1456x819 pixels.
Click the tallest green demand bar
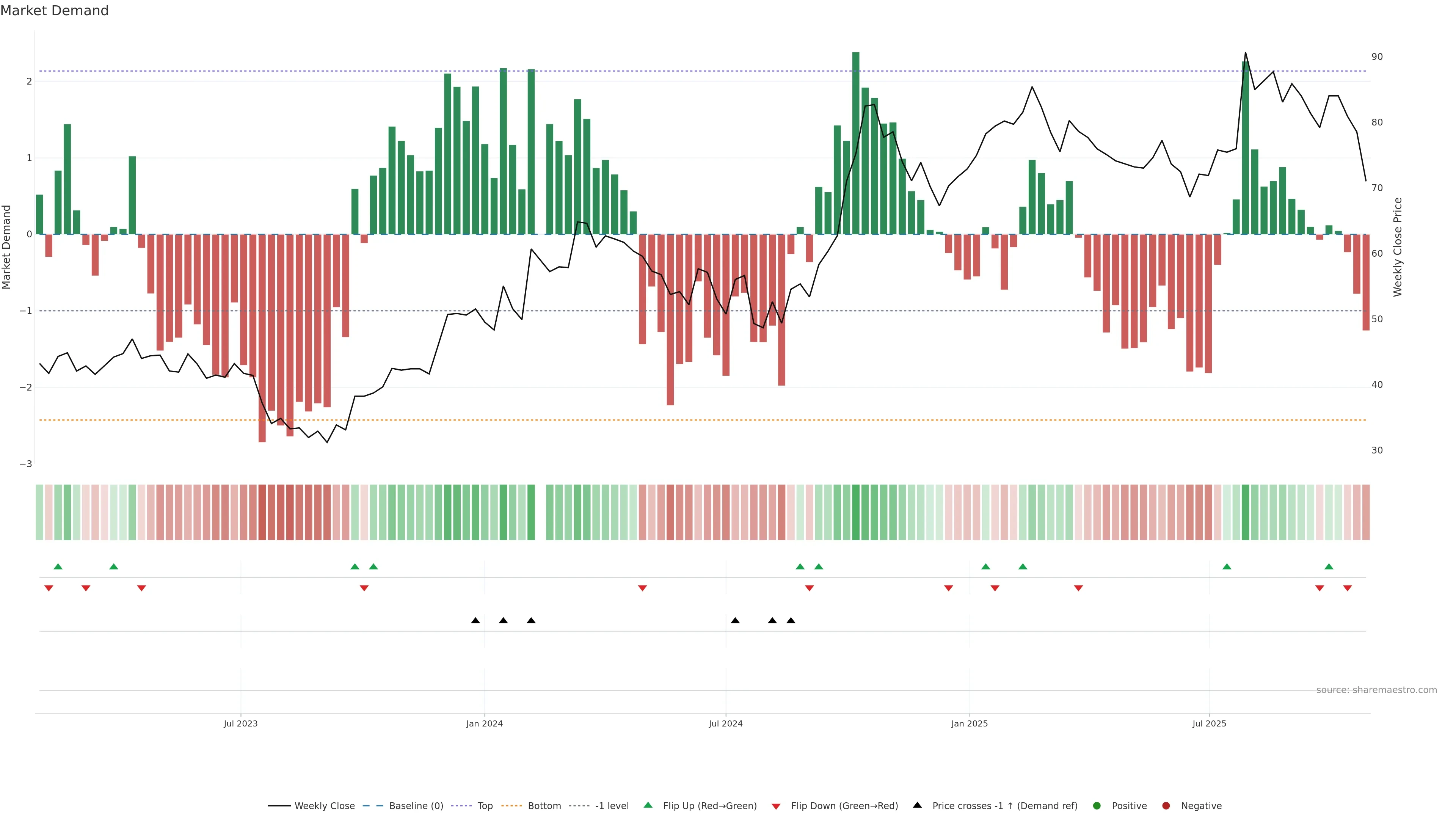click(x=856, y=141)
